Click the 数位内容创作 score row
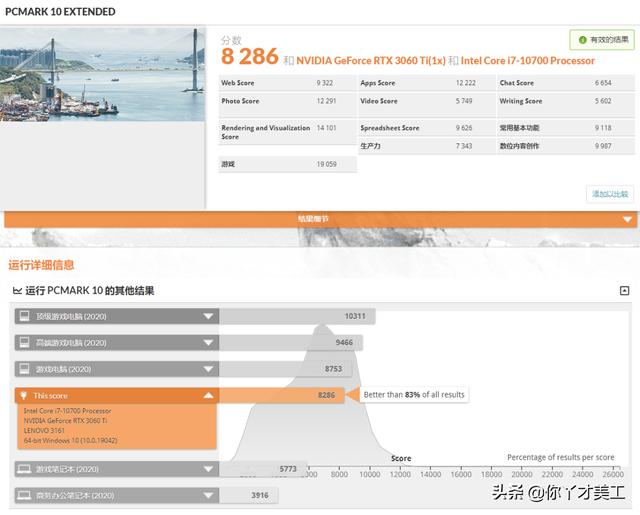This screenshot has height=515, width=640. tap(566, 146)
